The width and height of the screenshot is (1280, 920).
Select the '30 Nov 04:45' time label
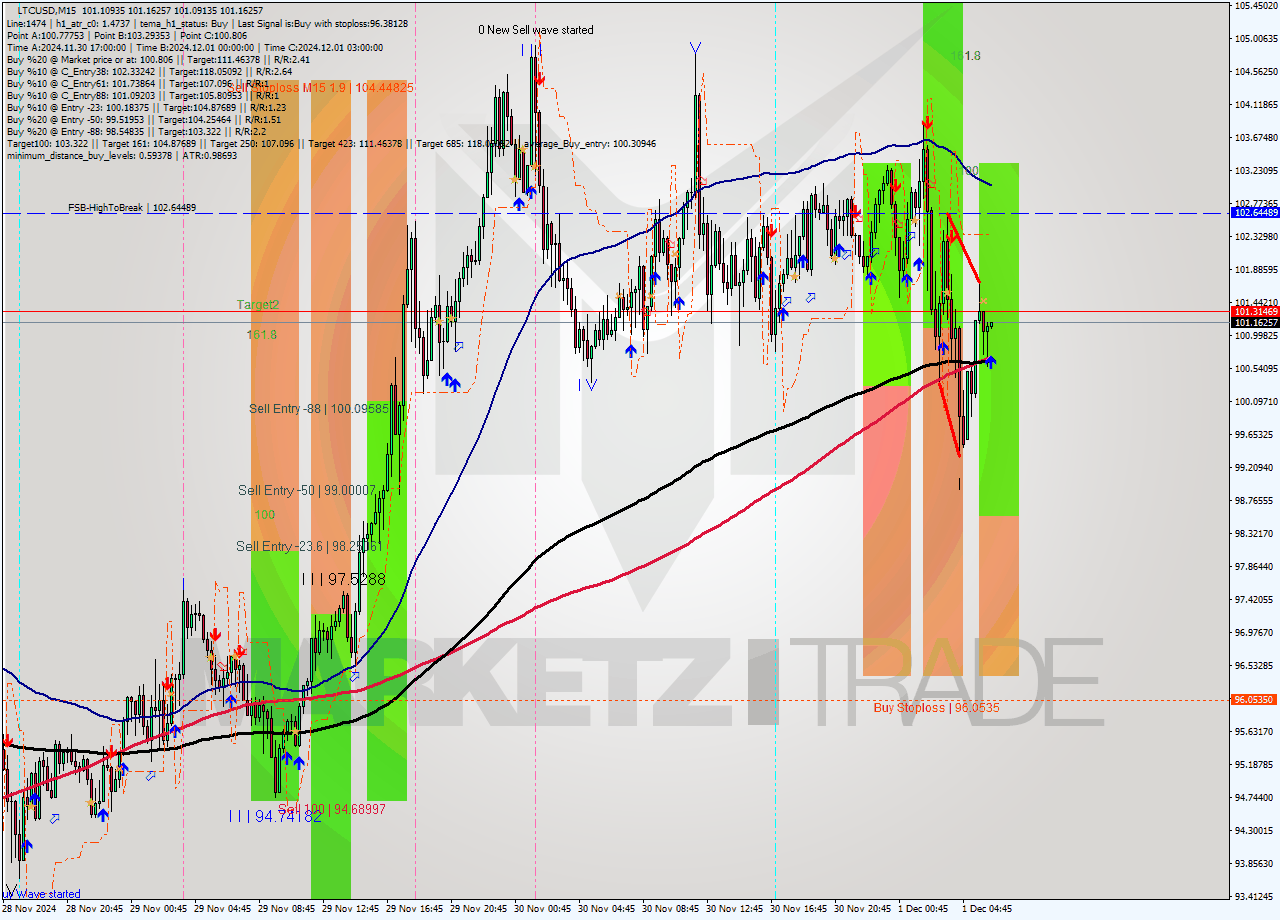(607, 909)
